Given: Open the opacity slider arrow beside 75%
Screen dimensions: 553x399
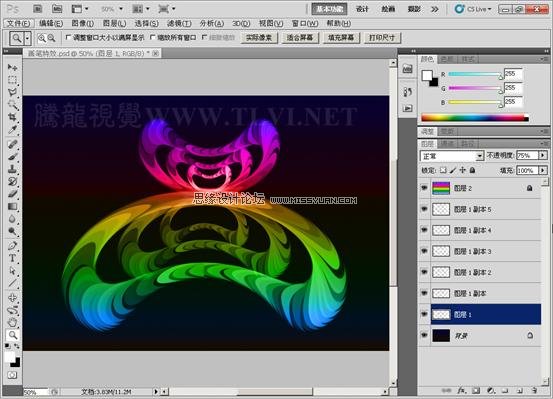Looking at the screenshot, I should click(x=543, y=155).
